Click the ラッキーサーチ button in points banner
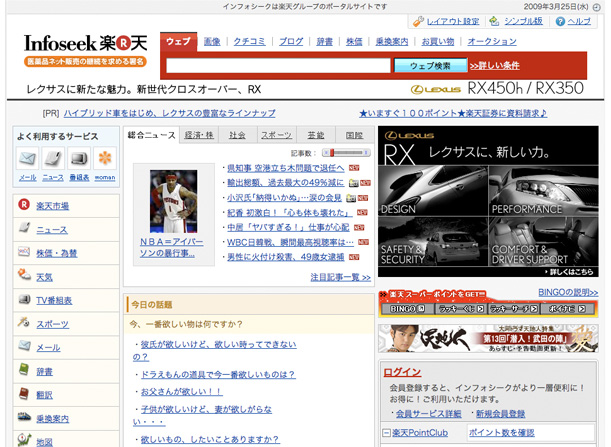The height and width of the screenshot is (447, 611). pyautogui.click(x=514, y=309)
